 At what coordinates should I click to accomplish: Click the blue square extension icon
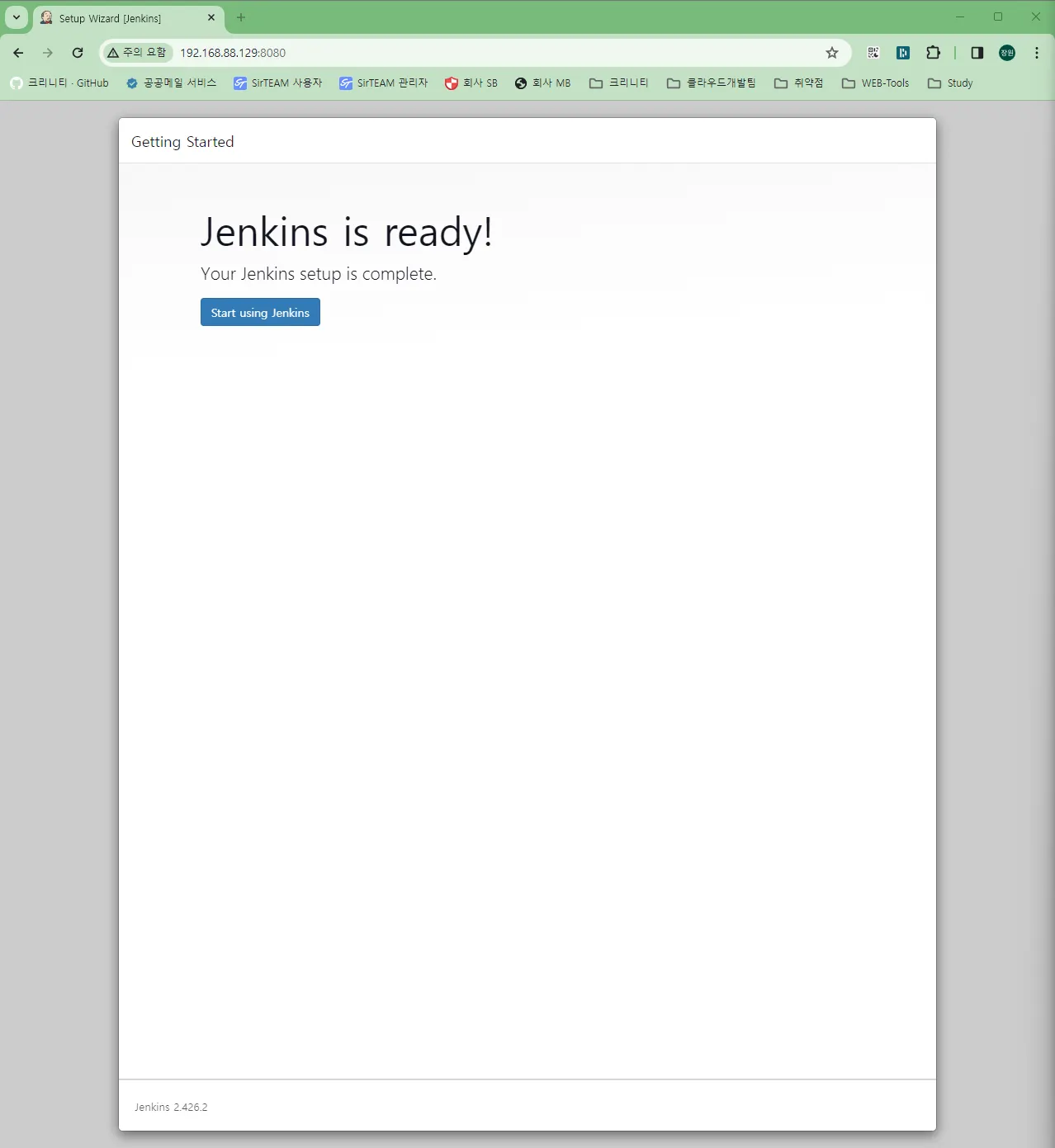click(903, 53)
